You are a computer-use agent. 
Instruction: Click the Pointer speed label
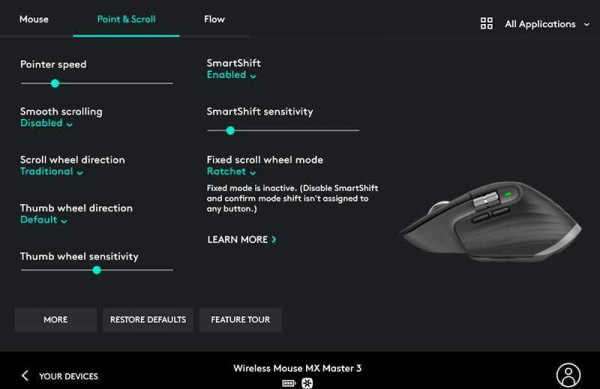tap(53, 64)
